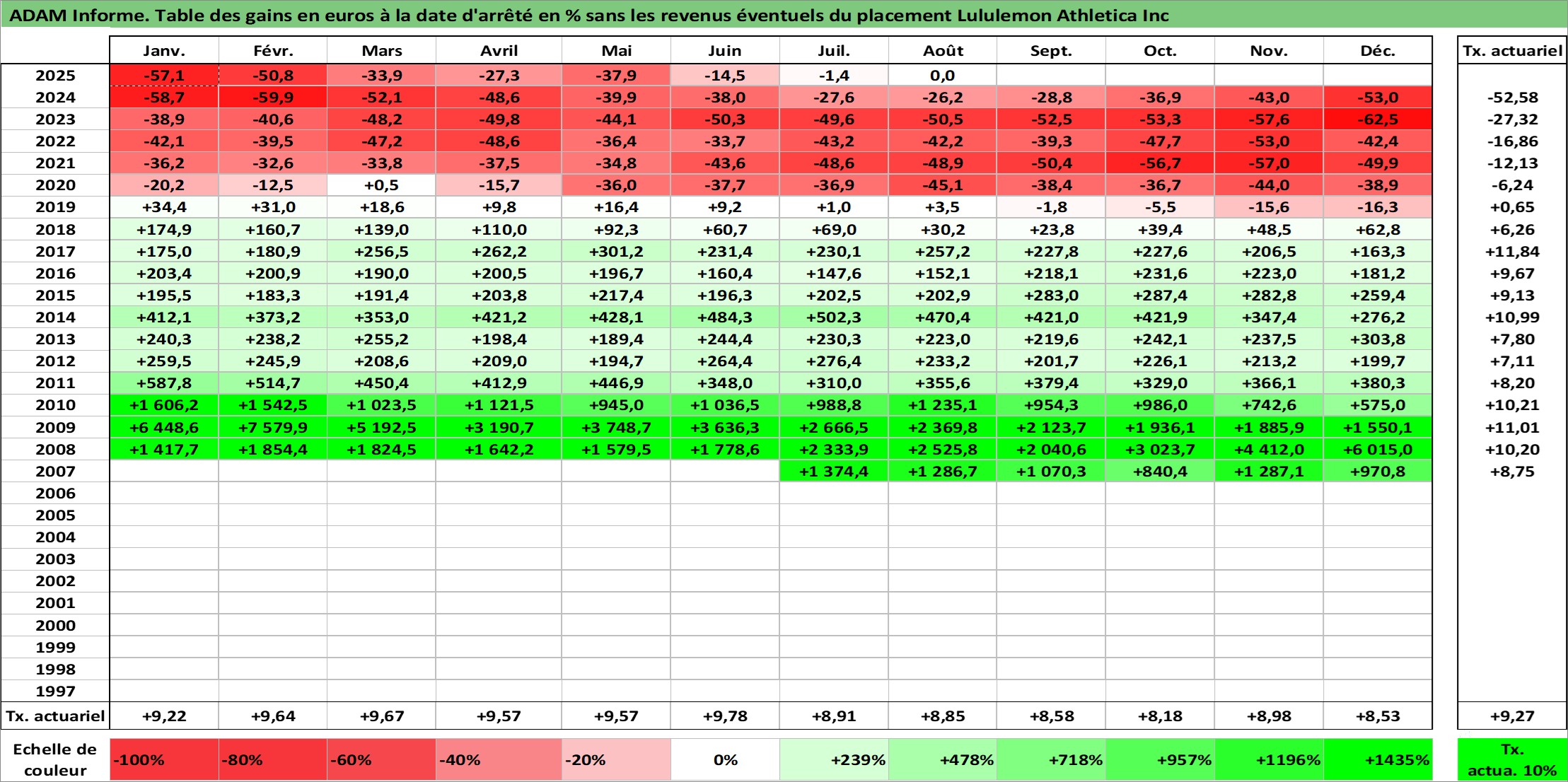Click the cell showing +502,3
1568x782 pixels.
[x=834, y=317]
